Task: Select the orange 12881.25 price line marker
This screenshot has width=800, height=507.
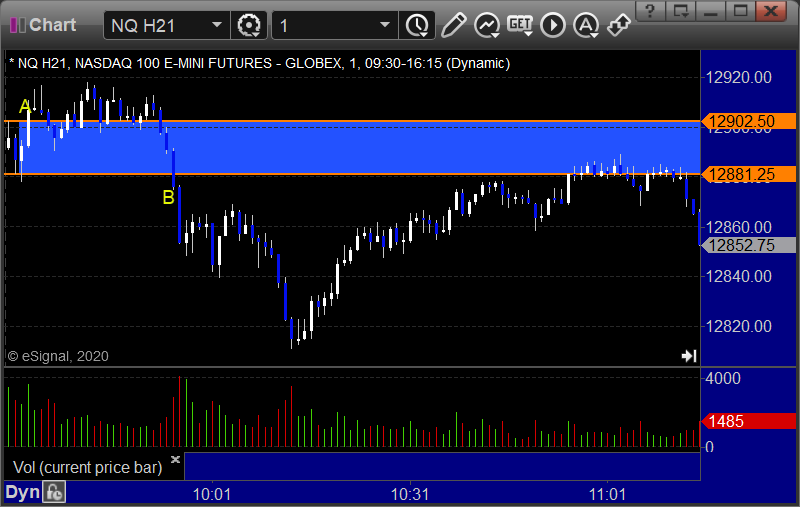Action: [x=748, y=174]
